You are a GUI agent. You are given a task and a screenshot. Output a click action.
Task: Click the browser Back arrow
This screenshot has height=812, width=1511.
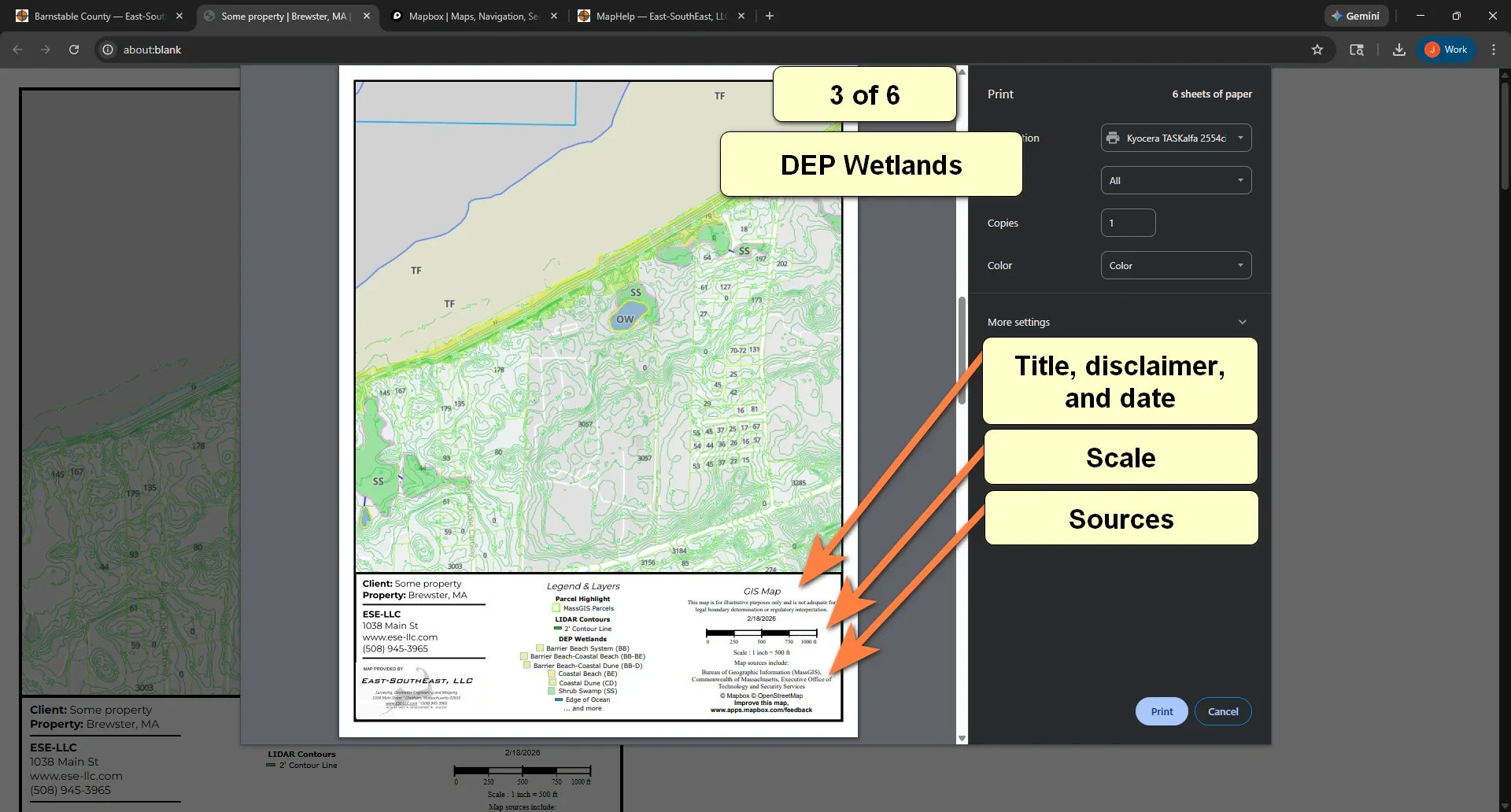coord(17,49)
